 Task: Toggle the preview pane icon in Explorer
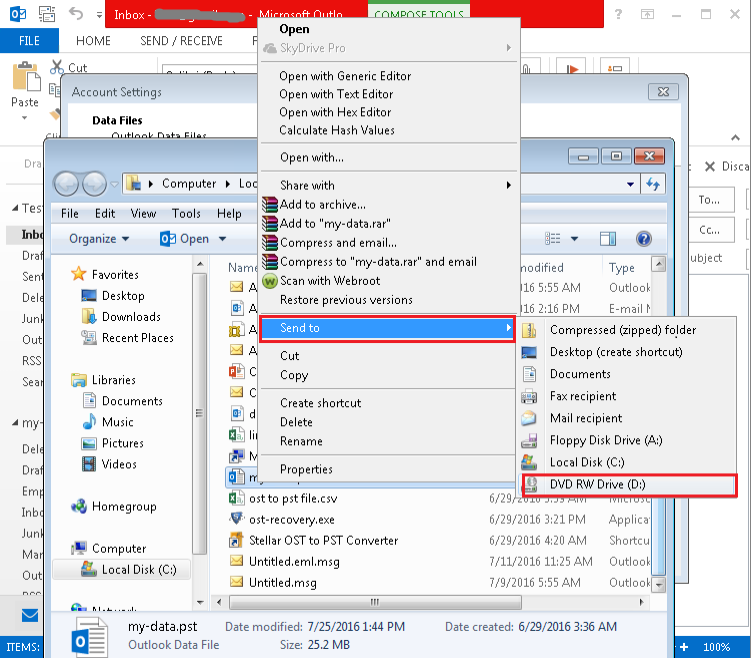pyautogui.click(x=608, y=238)
